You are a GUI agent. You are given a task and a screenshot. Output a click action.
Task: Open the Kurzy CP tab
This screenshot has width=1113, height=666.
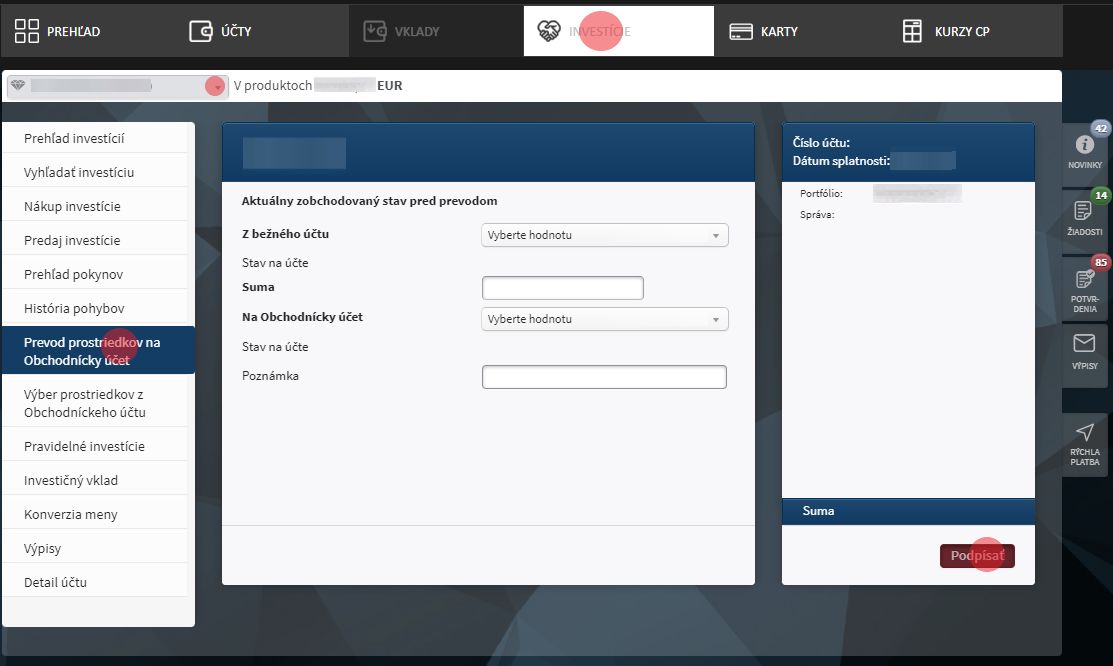946,31
